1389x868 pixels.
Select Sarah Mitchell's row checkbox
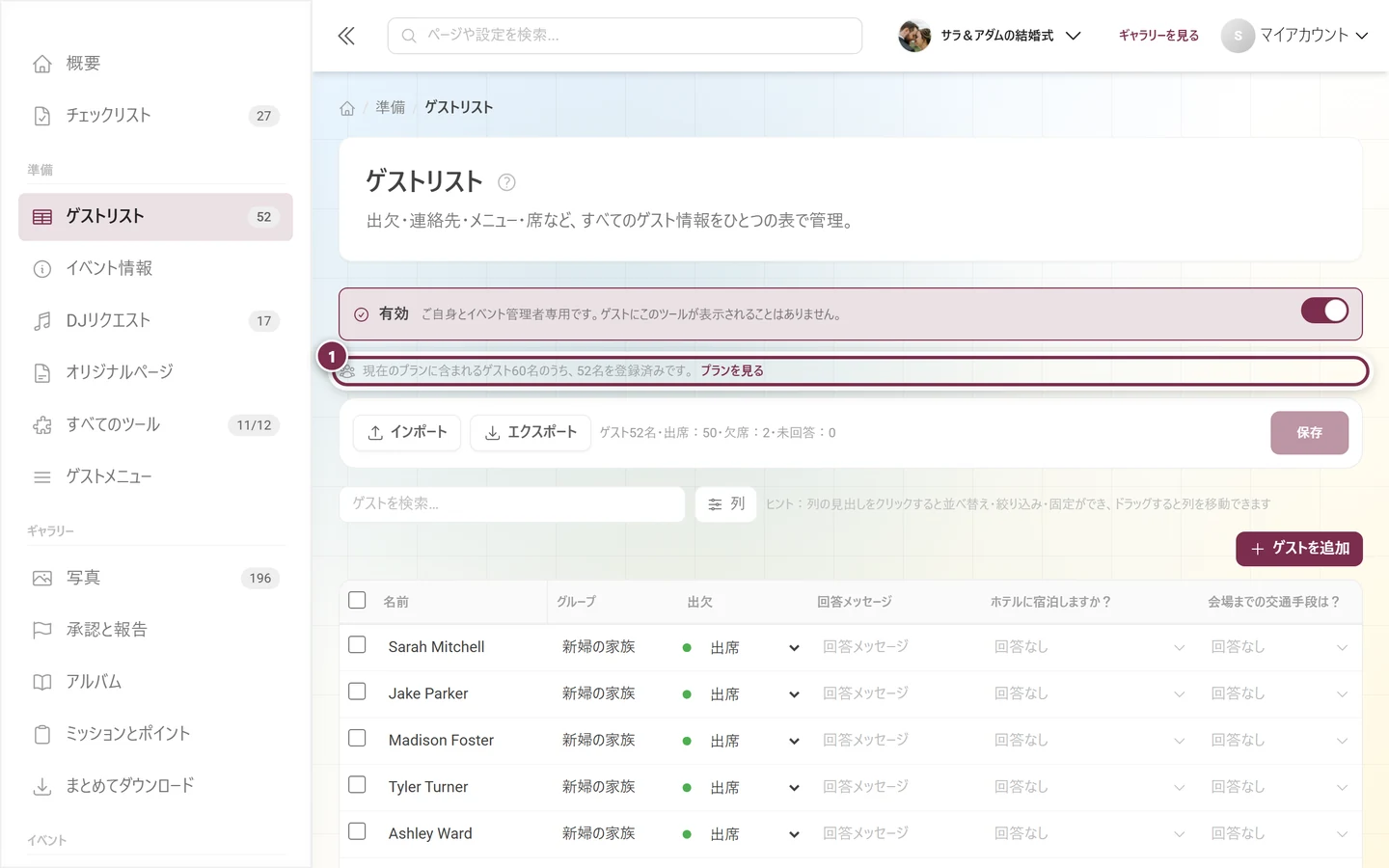pos(357,644)
